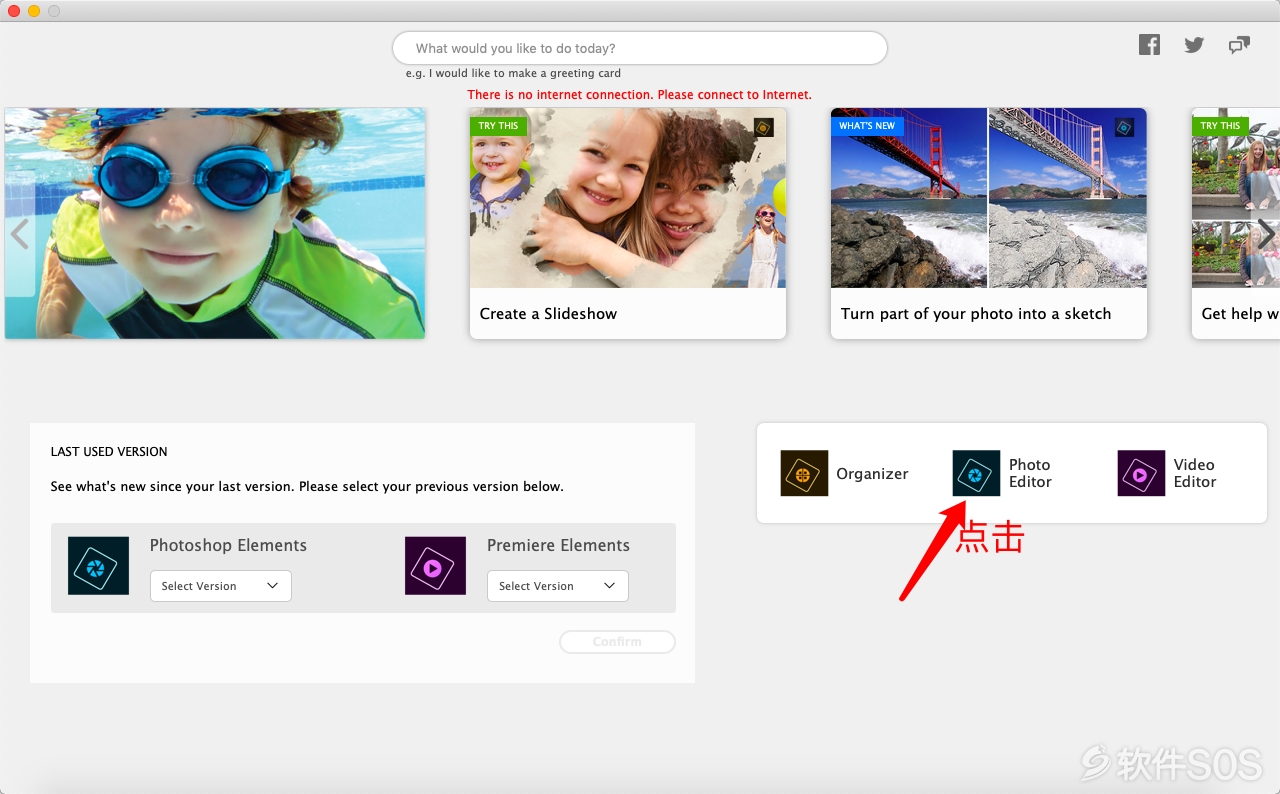Screen dimensions: 1280x794
Task: Click the WHAT'S NEW tag on the sketch card
Action: (867, 126)
